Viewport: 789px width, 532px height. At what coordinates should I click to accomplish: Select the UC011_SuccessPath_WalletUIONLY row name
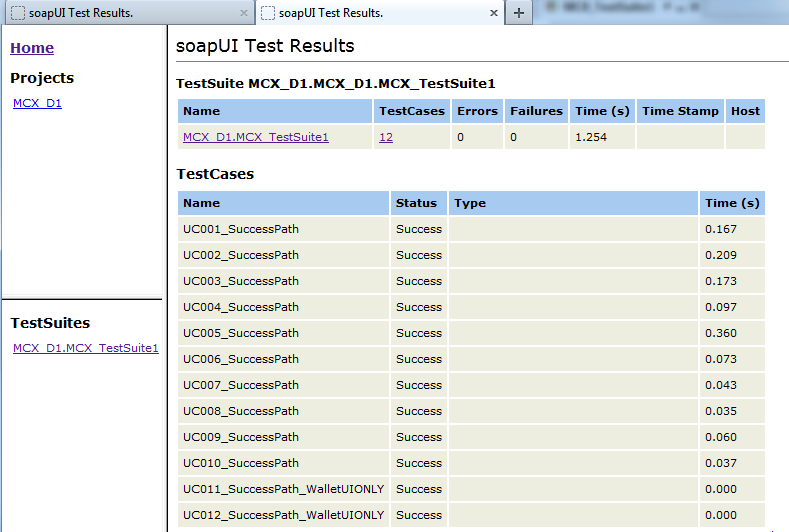pyautogui.click(x=283, y=489)
